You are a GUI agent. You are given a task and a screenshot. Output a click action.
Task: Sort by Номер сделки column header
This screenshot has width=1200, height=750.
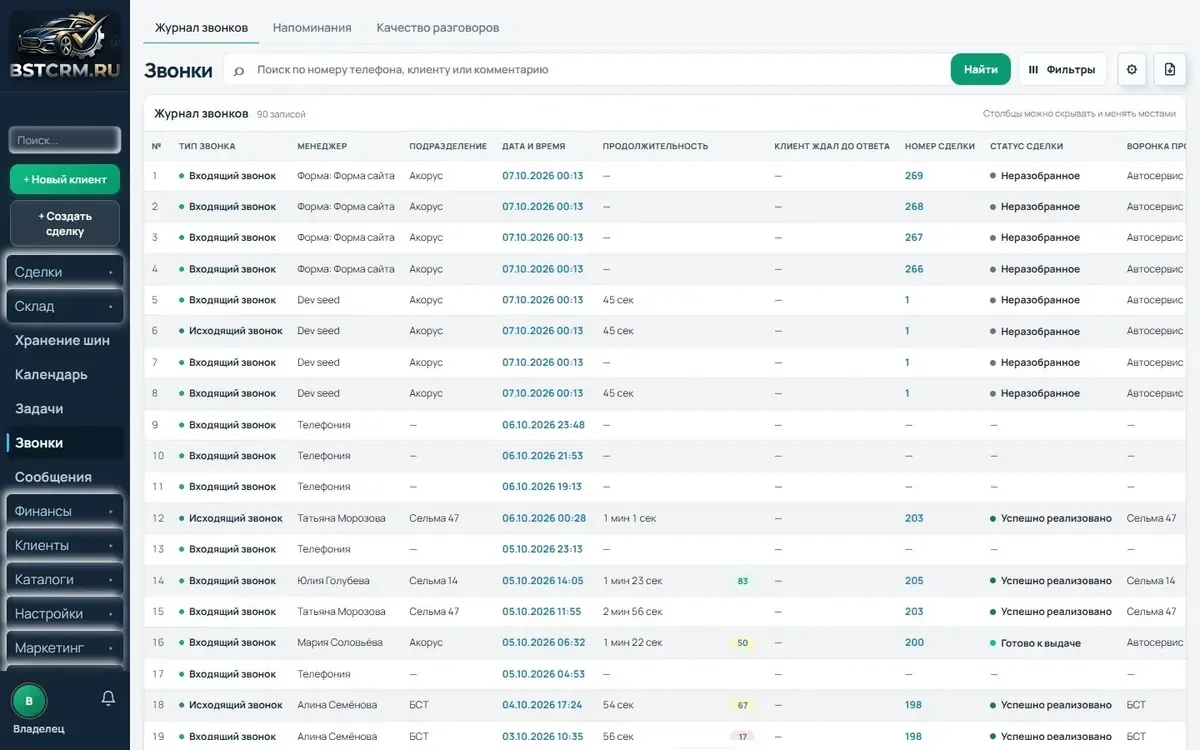(x=939, y=146)
